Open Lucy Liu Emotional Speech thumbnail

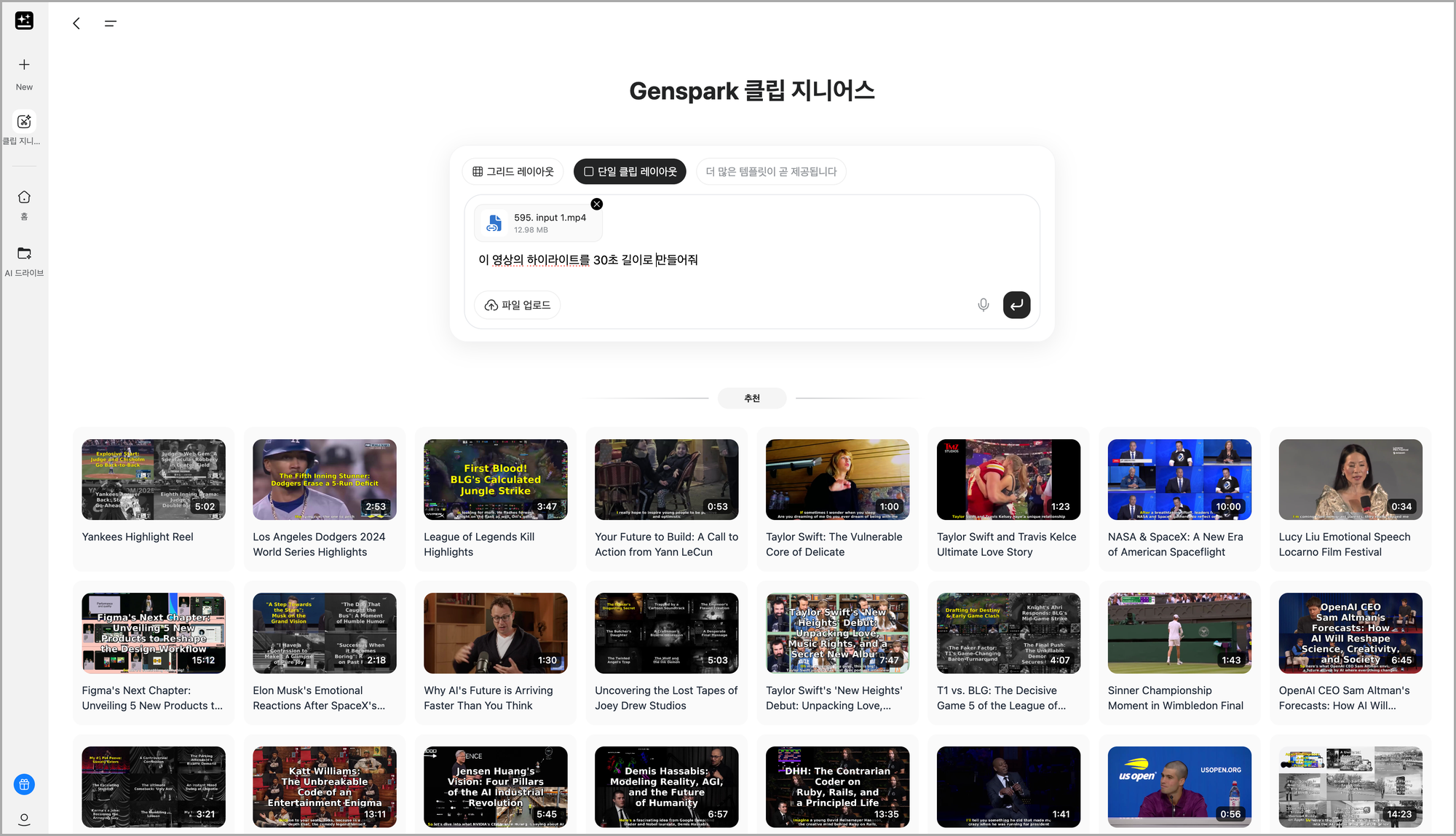pyautogui.click(x=1351, y=479)
